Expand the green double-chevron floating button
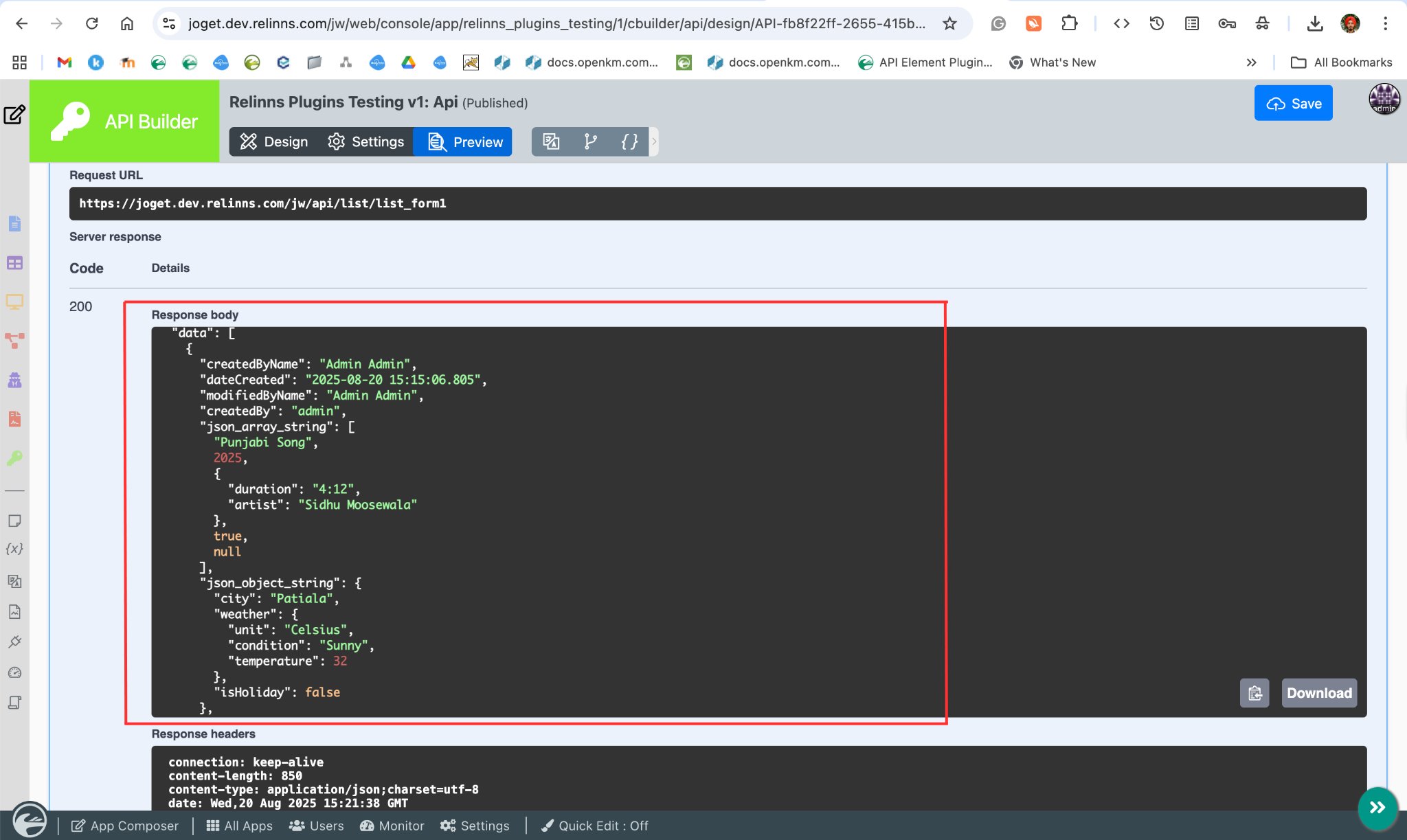Image resolution: width=1407 pixels, height=840 pixels. click(x=1377, y=807)
